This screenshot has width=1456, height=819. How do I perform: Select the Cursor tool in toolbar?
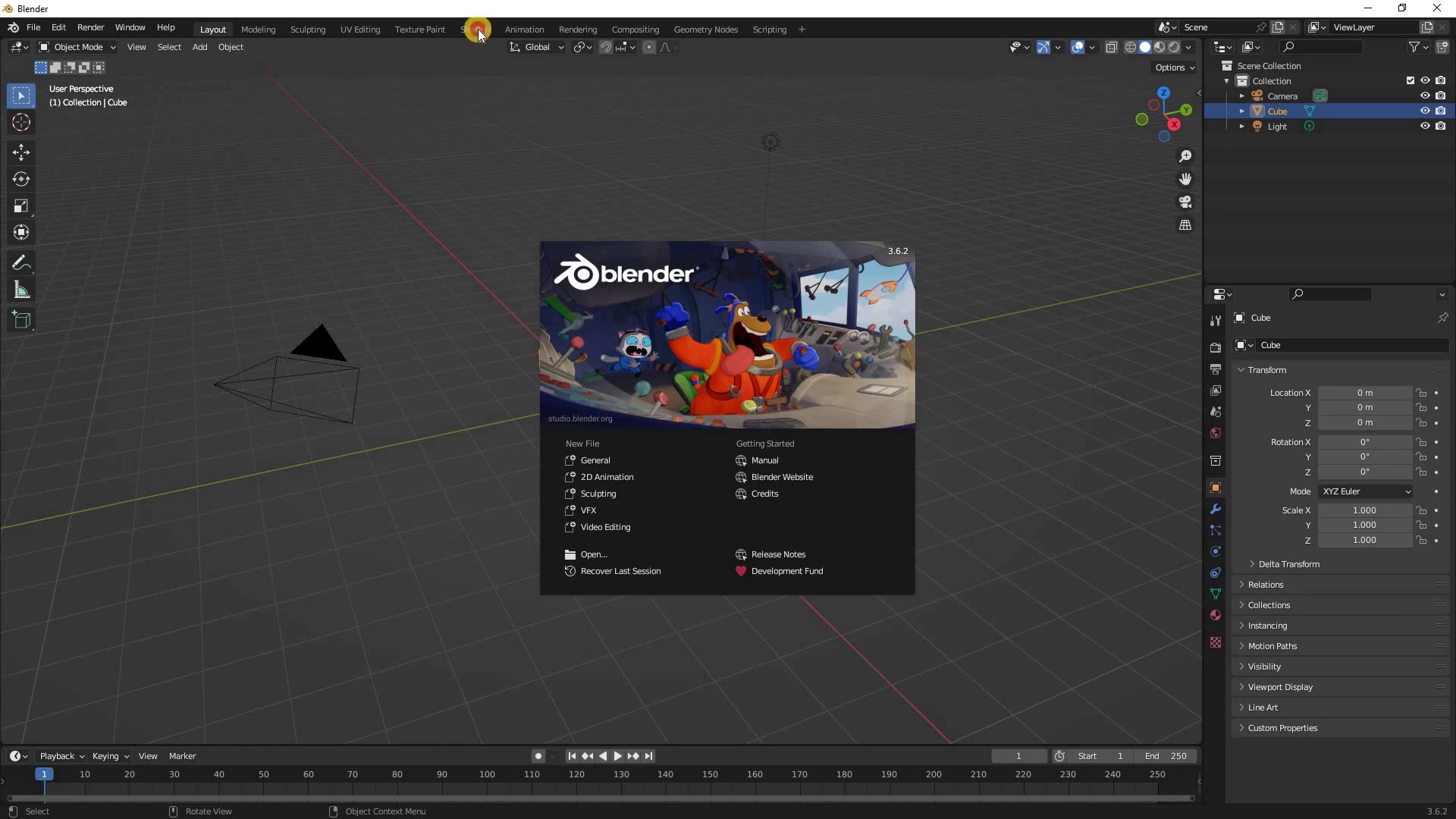21,123
